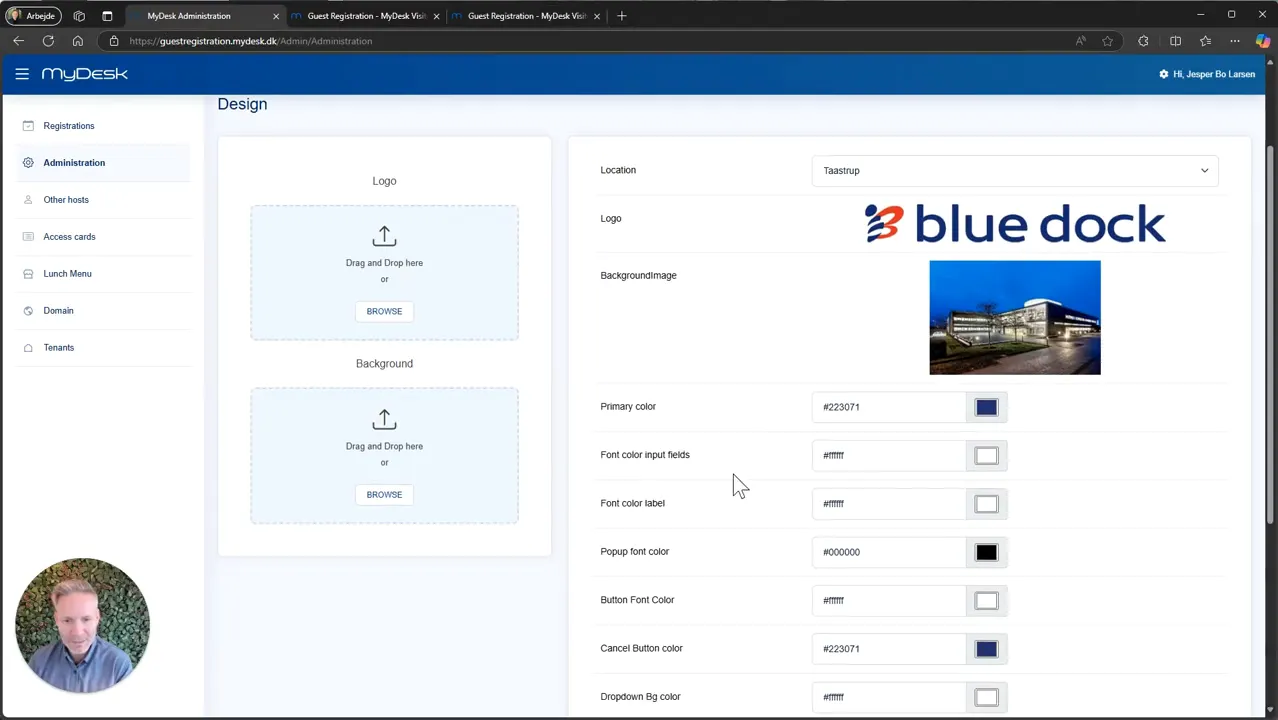Click the Cancel Button color hex field
The width and height of the screenshot is (1278, 720).
coord(889,649)
